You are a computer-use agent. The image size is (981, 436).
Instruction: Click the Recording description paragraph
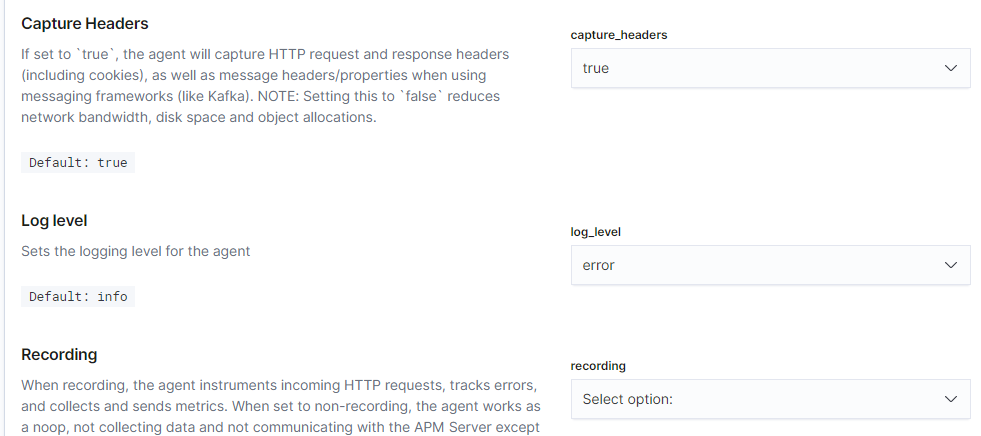[280, 406]
